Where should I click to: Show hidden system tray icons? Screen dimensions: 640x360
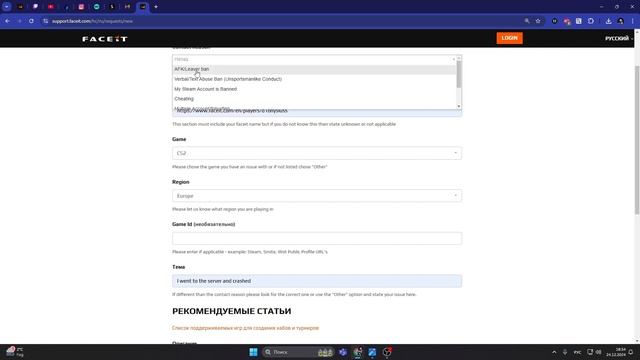554,352
